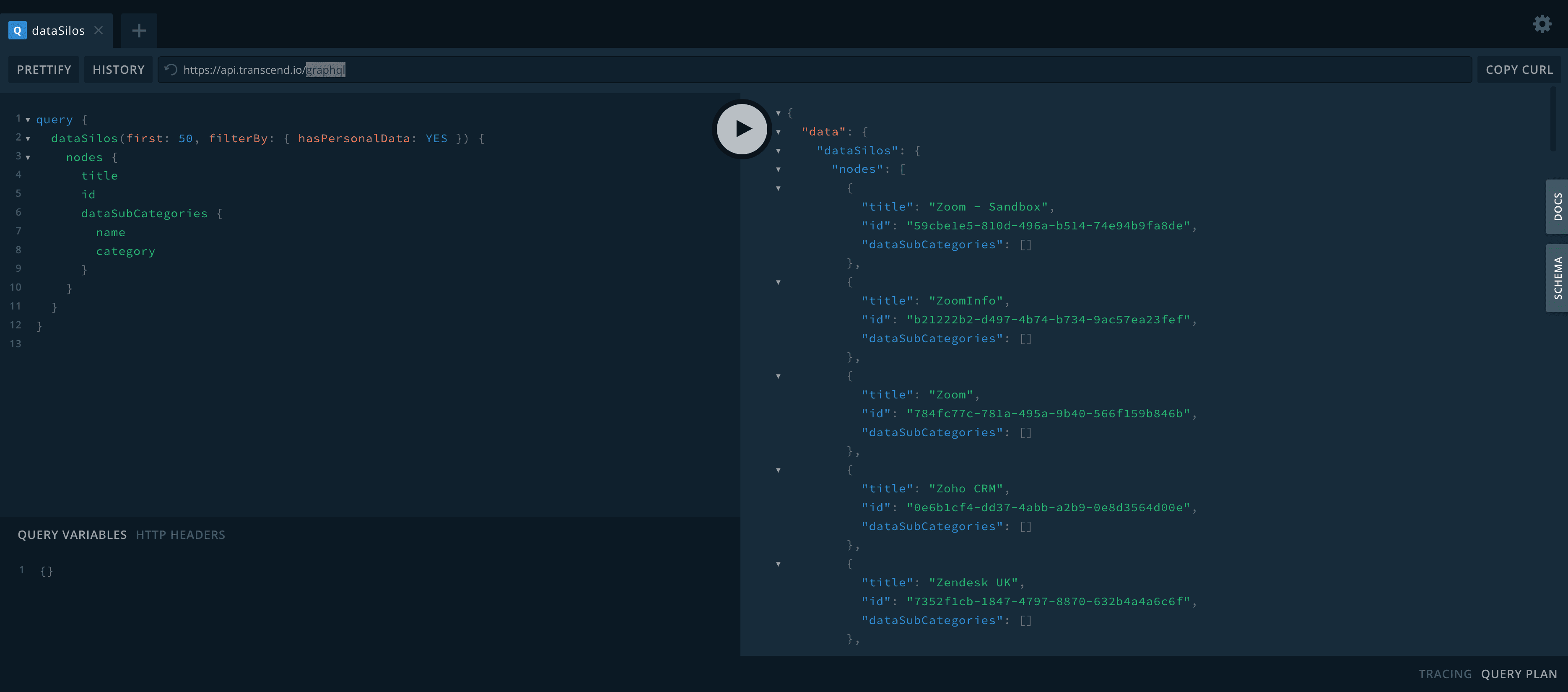Select the Q query icon on the tab
Viewport: 1568px width, 692px height.
16,31
